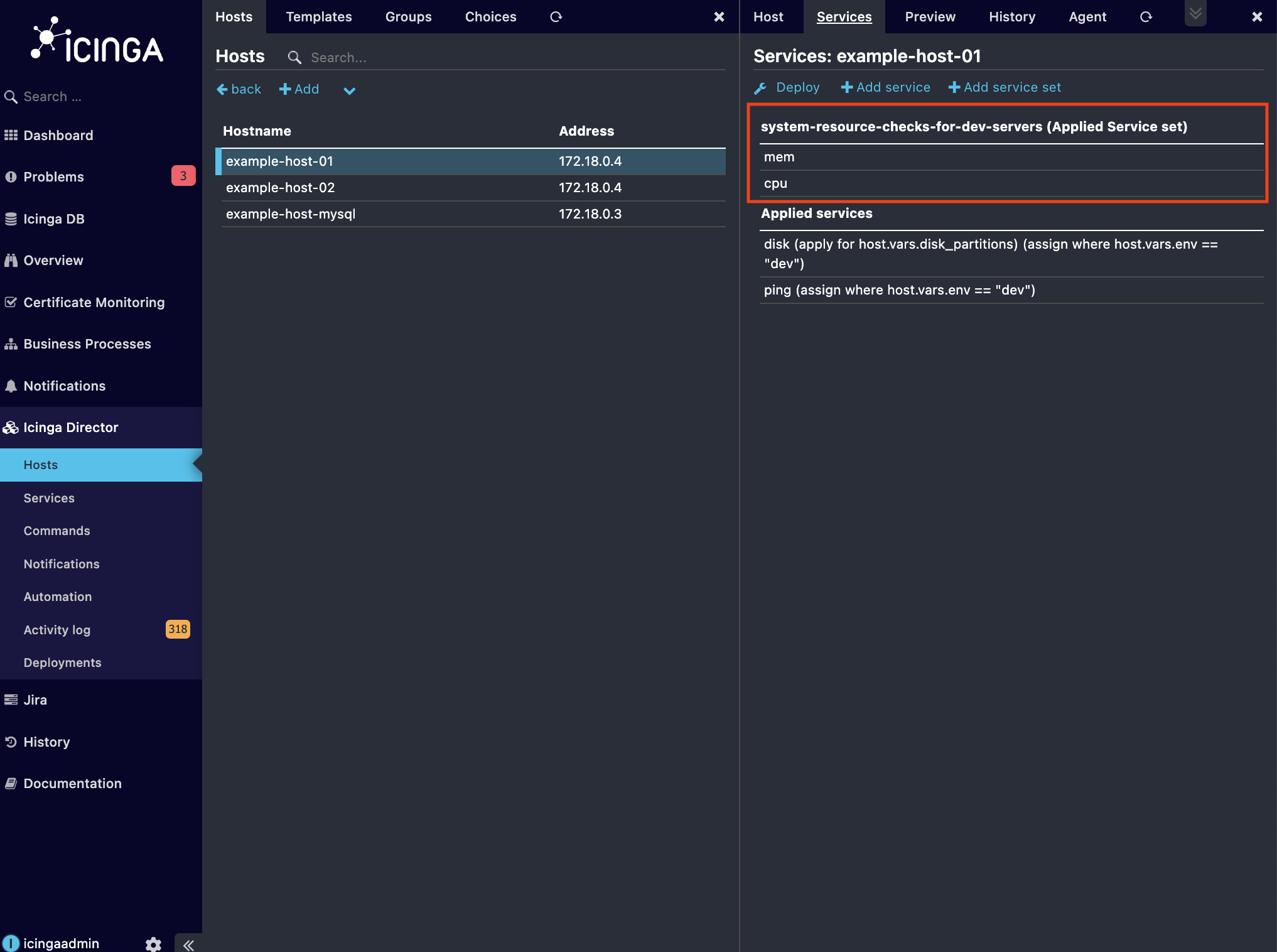Select Notifications under Icinga Director
This screenshot has height=952, width=1277.
tap(62, 564)
